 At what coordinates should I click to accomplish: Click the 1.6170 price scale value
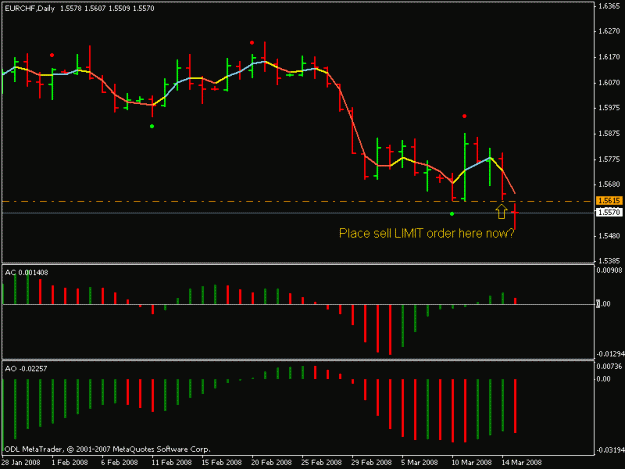pos(609,57)
